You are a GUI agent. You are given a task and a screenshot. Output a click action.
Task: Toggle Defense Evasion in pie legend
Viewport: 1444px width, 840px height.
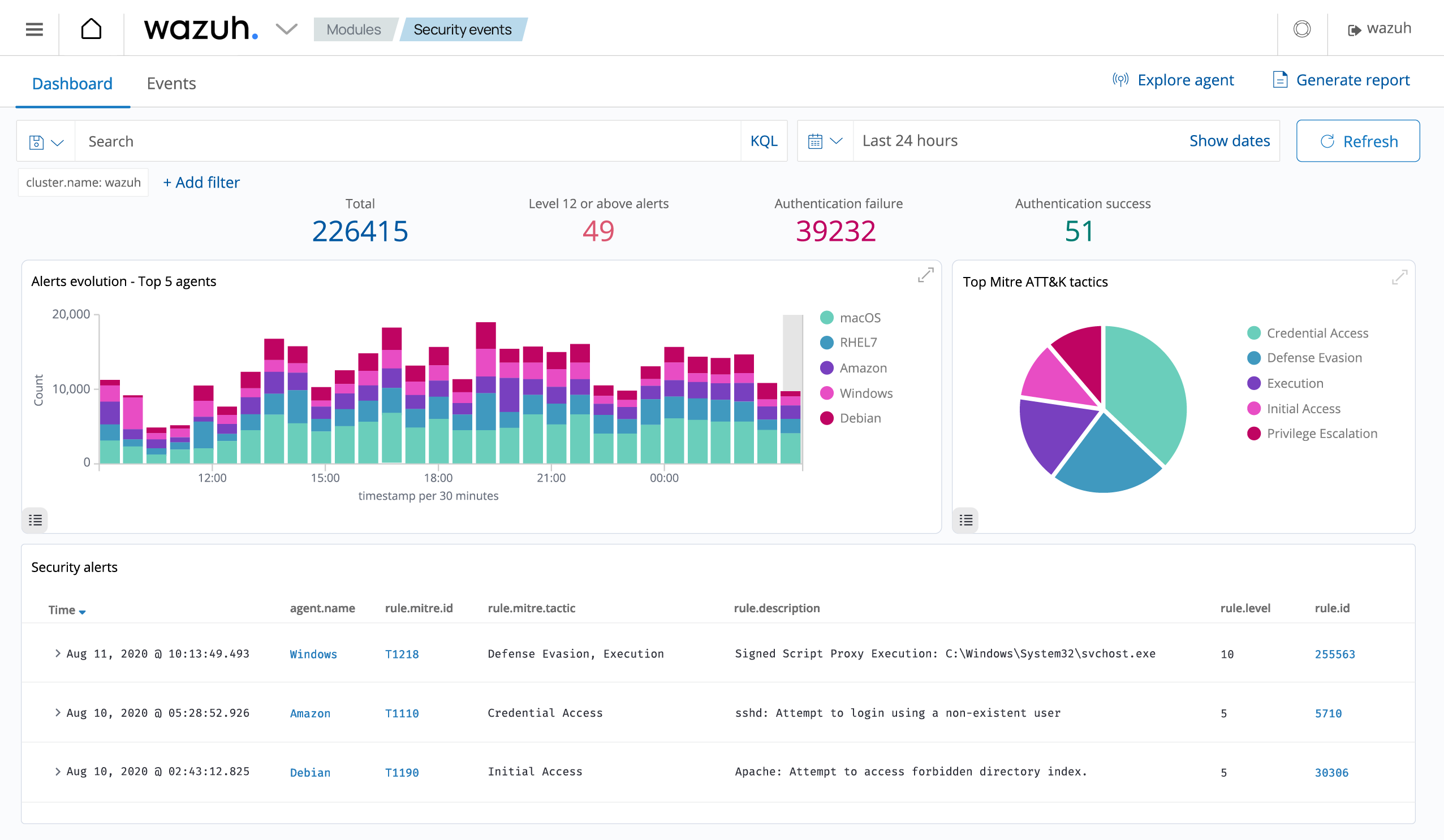(x=1305, y=358)
